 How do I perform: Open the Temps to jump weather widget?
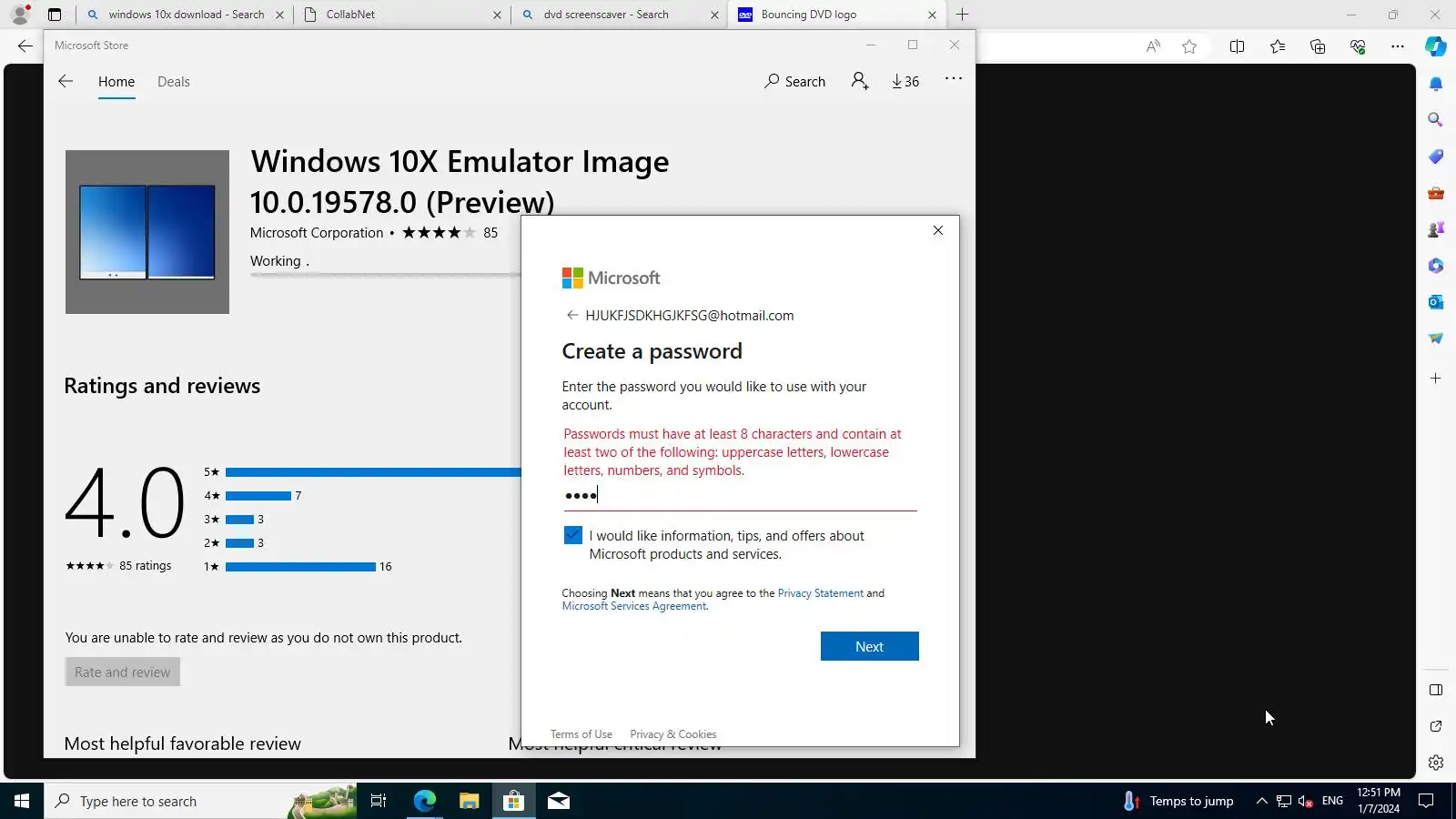(1178, 801)
